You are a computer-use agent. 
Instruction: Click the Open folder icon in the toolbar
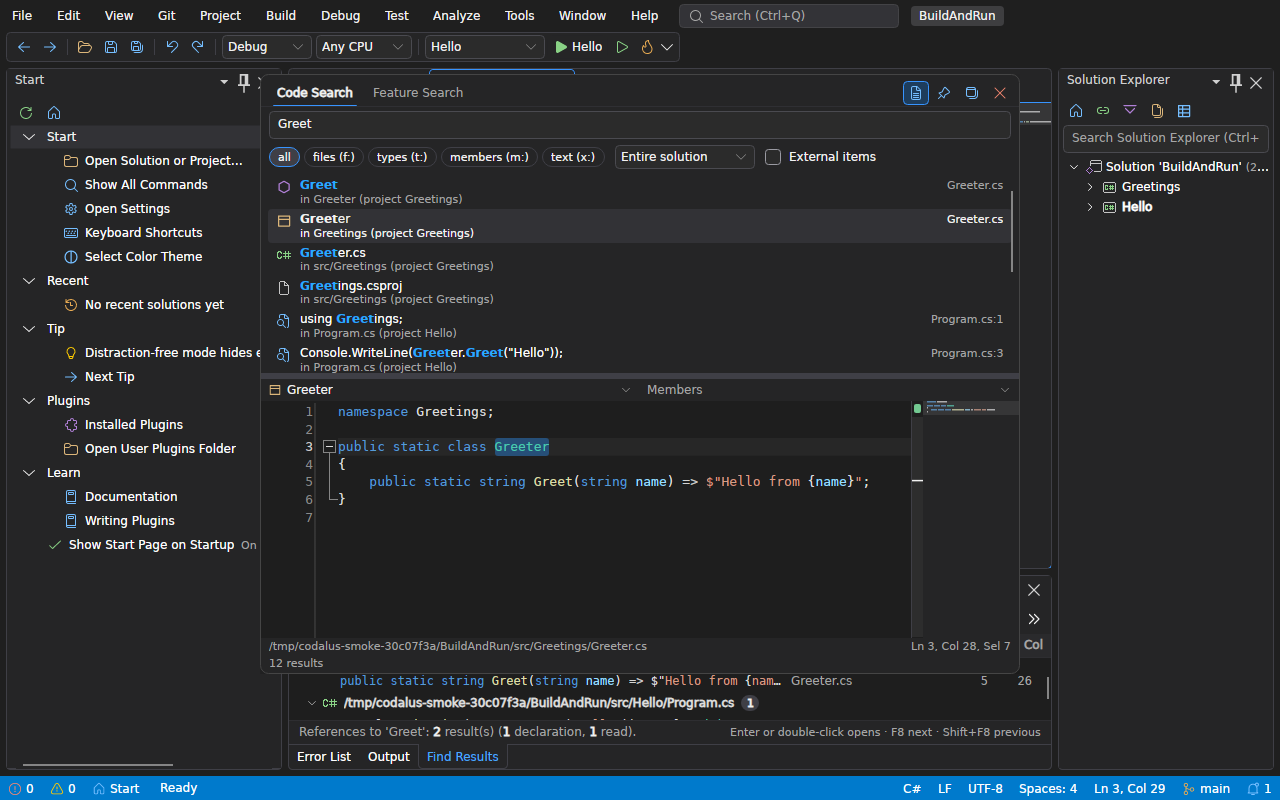(x=85, y=47)
